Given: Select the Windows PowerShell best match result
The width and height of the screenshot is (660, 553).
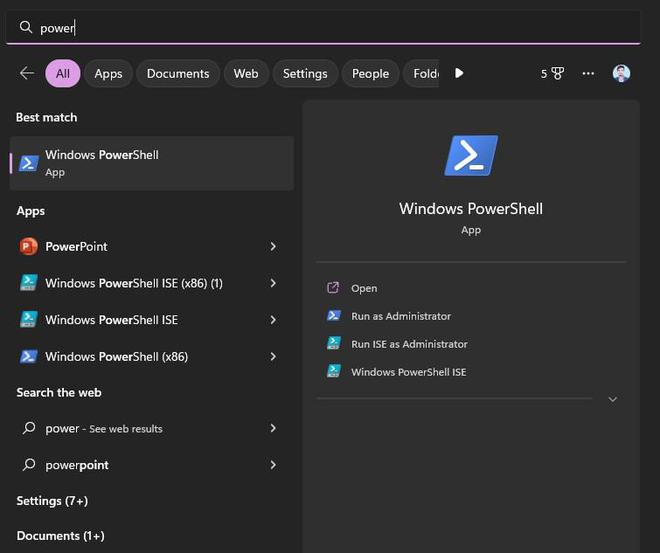Looking at the screenshot, I should 152,163.
